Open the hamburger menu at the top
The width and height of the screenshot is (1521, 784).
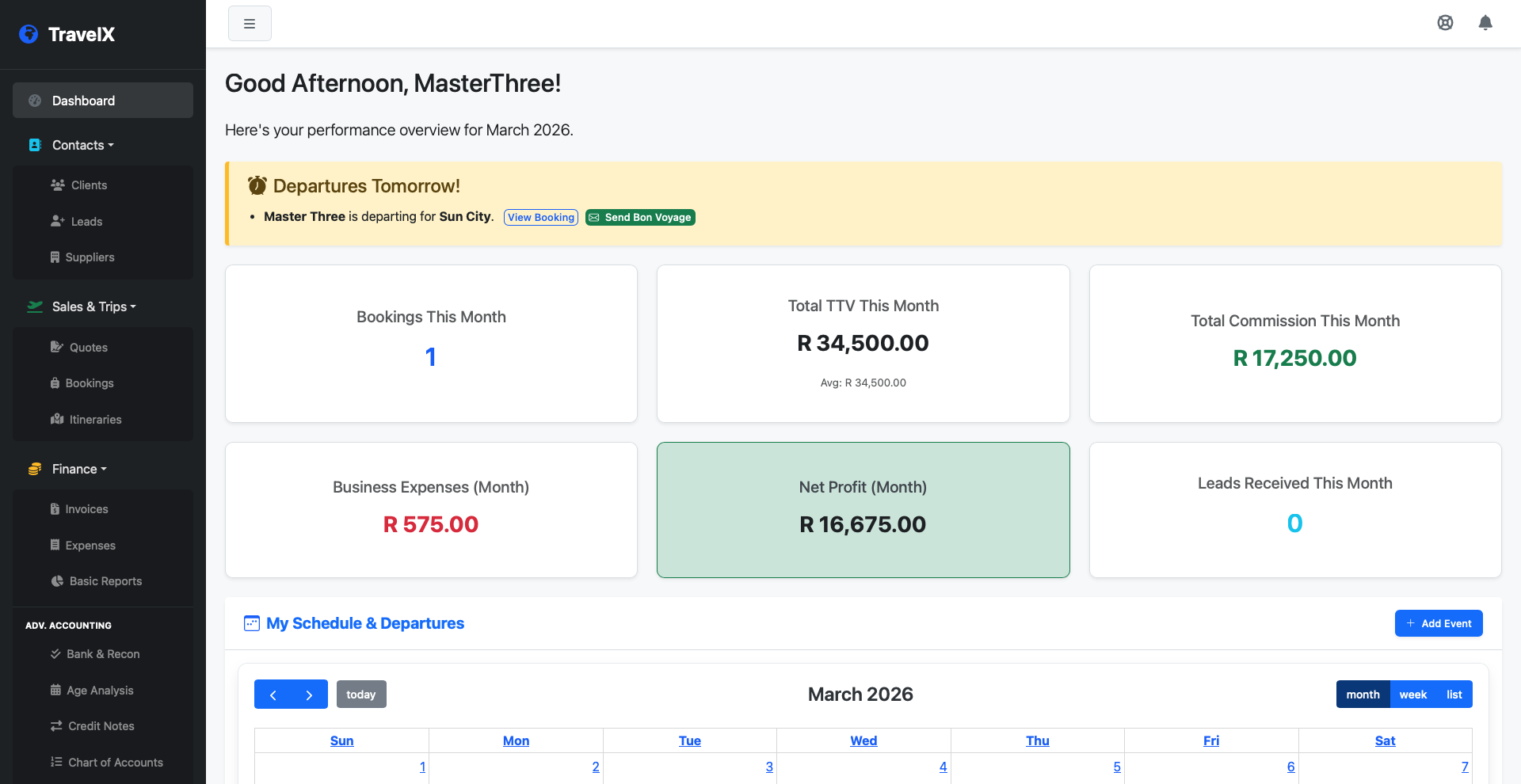pos(250,23)
